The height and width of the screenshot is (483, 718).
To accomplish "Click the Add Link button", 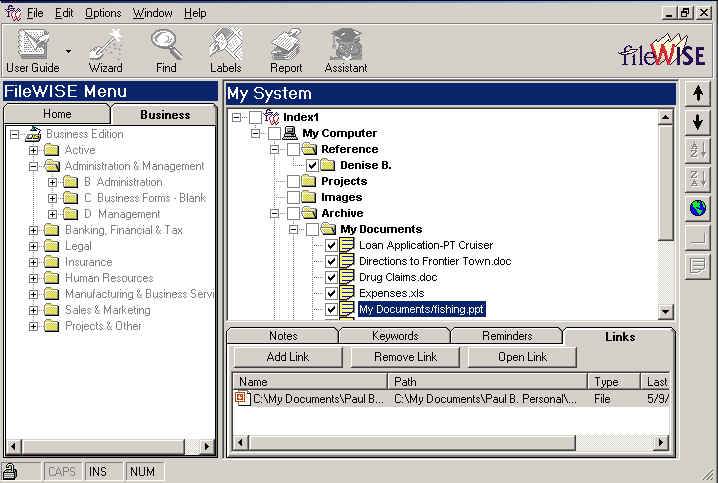I will (288, 357).
